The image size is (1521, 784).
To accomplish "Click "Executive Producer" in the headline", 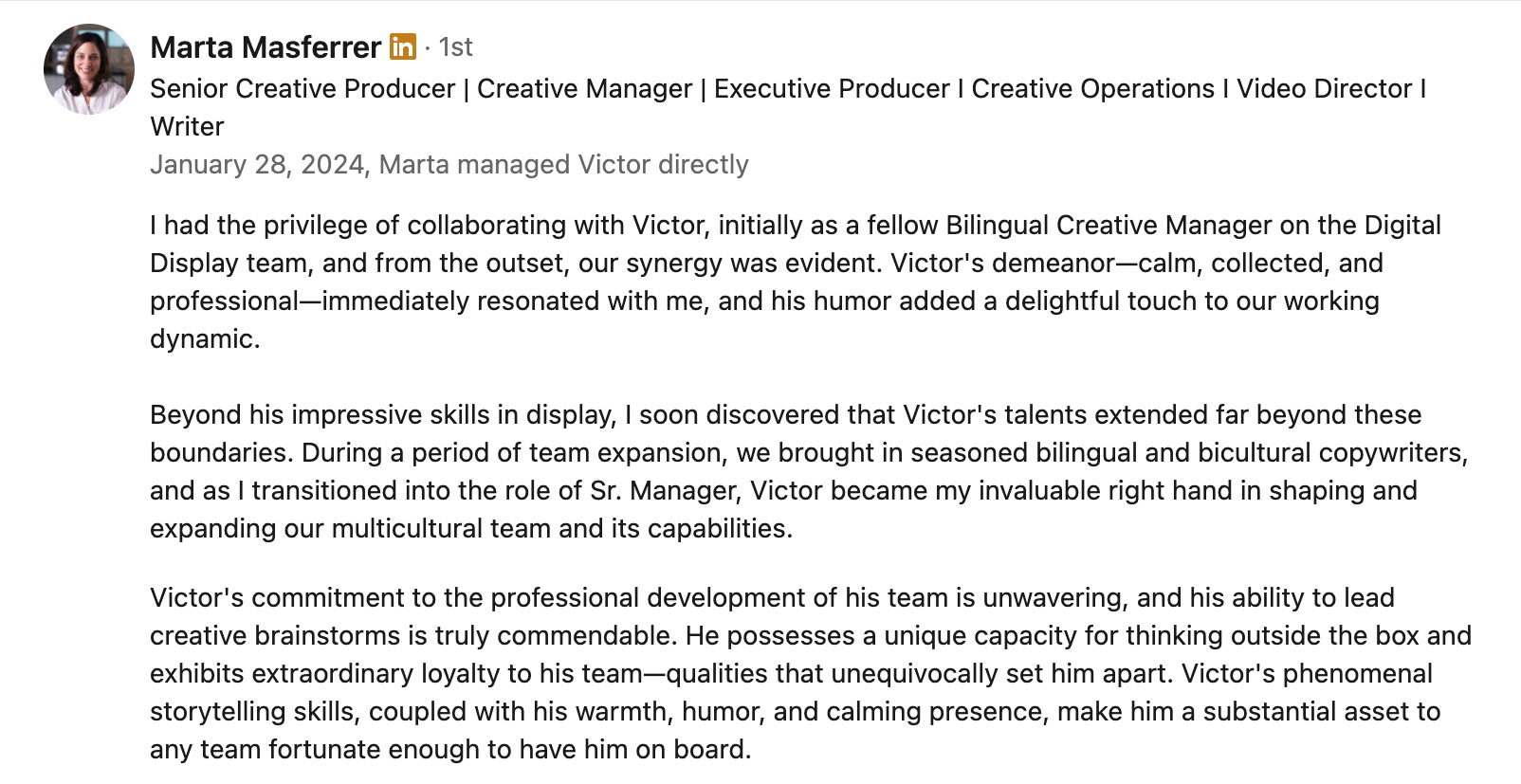I will tap(832, 88).
